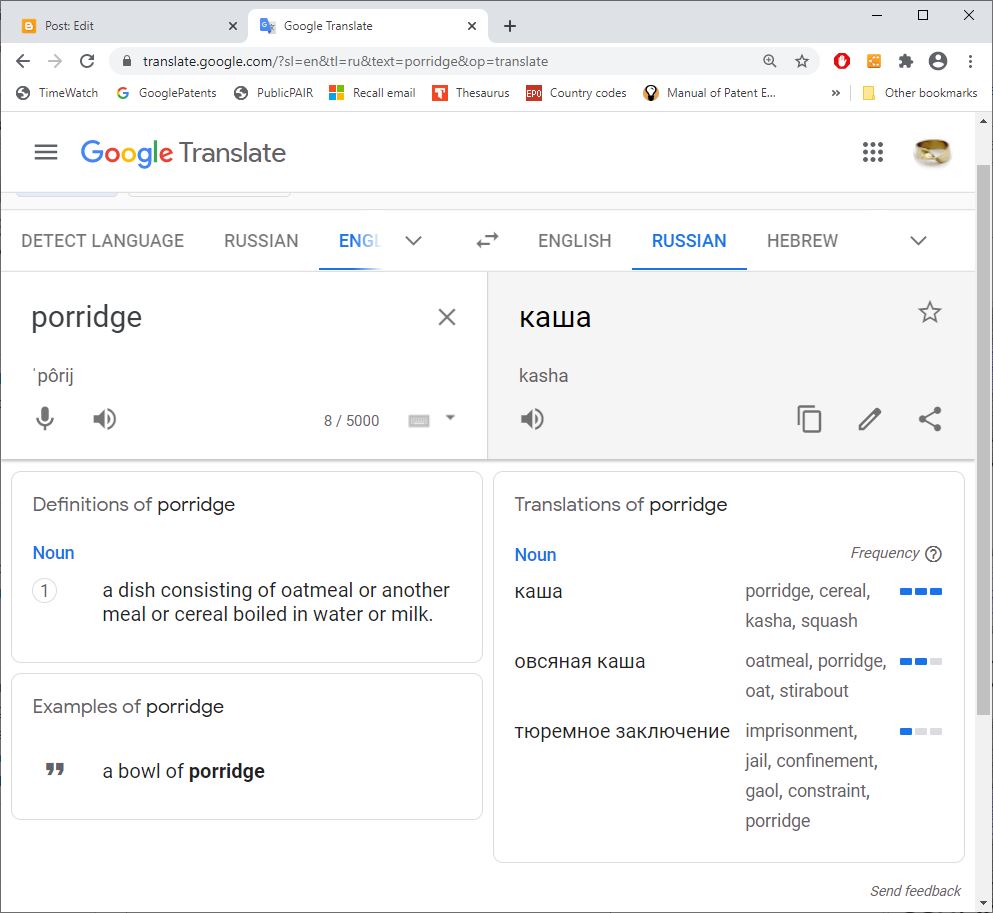Share the translation

(x=930, y=419)
